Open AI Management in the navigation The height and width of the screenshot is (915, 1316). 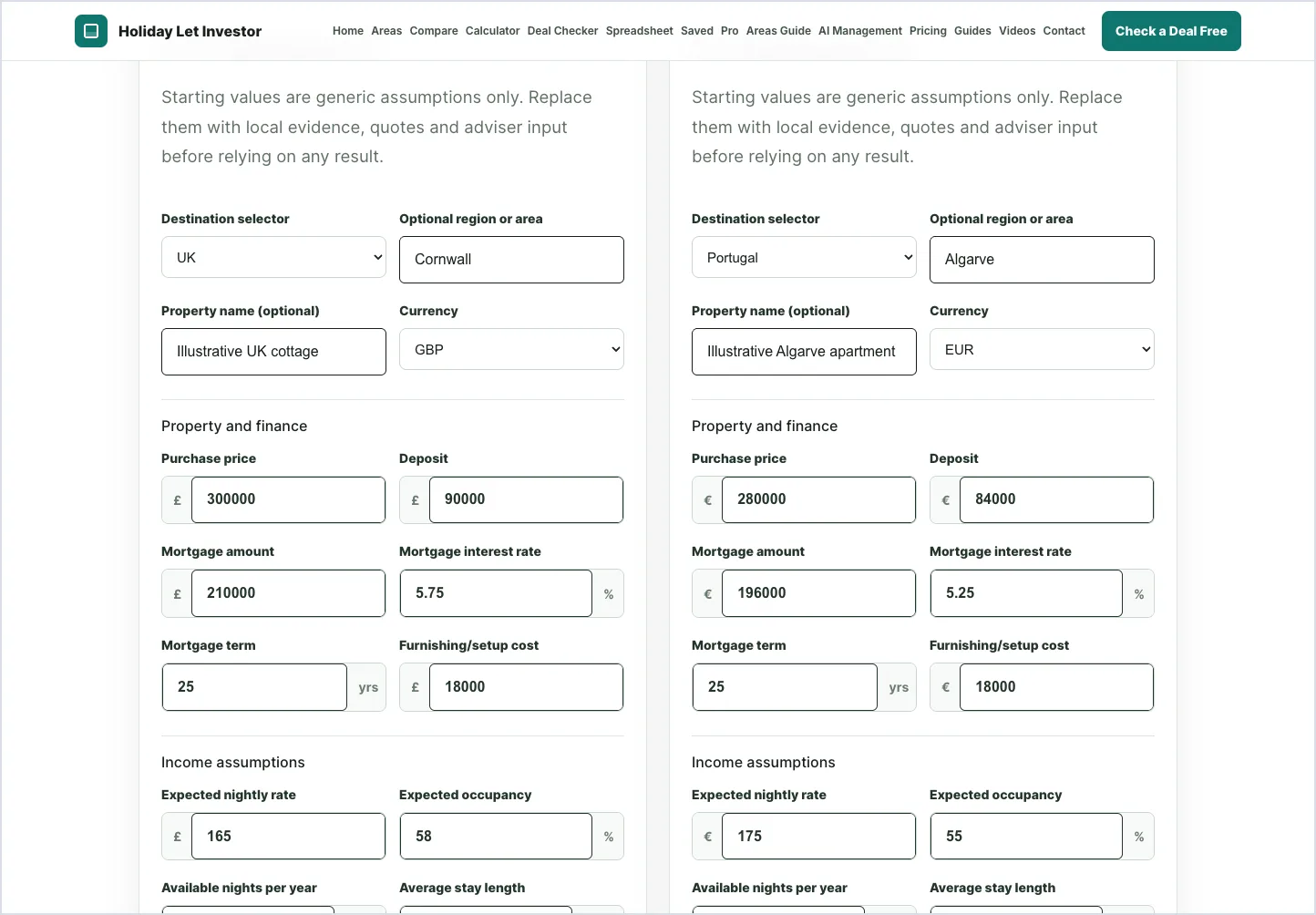[860, 31]
